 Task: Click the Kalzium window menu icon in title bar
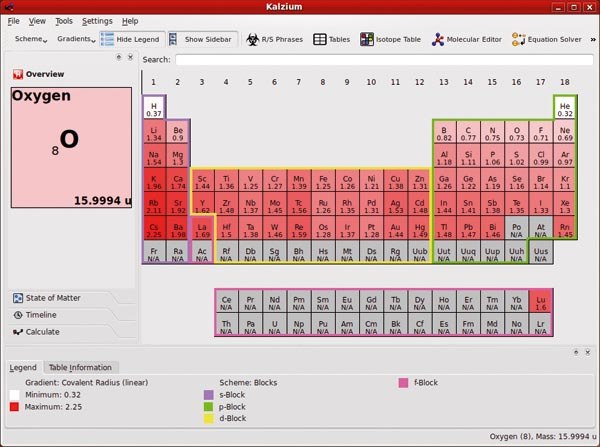[9, 7]
